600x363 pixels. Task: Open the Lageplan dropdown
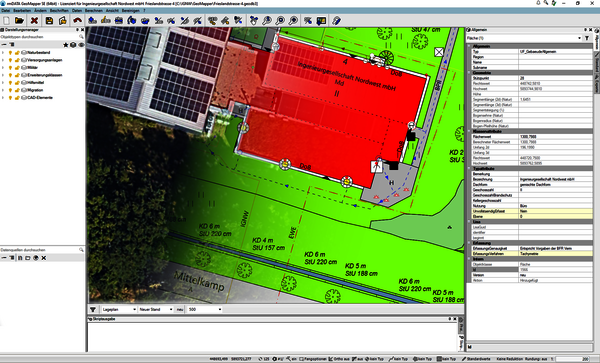point(119,309)
